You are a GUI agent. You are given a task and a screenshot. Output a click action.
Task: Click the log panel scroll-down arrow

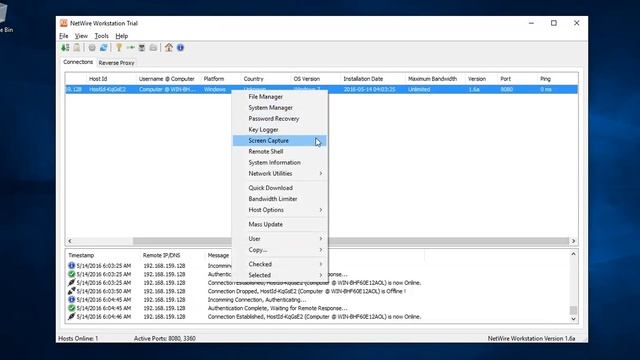click(573, 319)
